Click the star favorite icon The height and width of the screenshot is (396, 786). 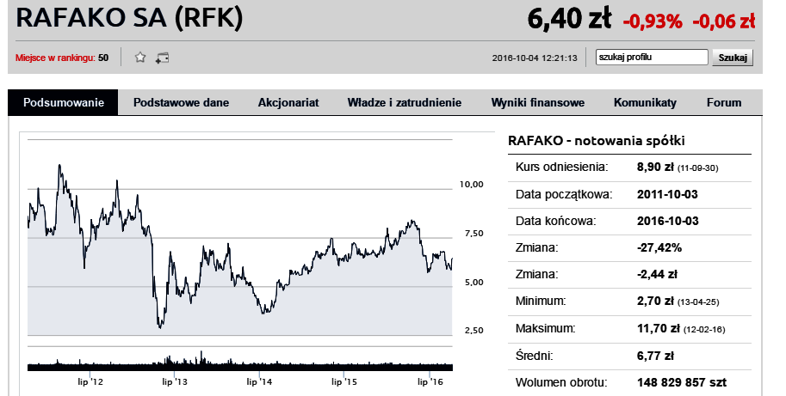coord(140,58)
